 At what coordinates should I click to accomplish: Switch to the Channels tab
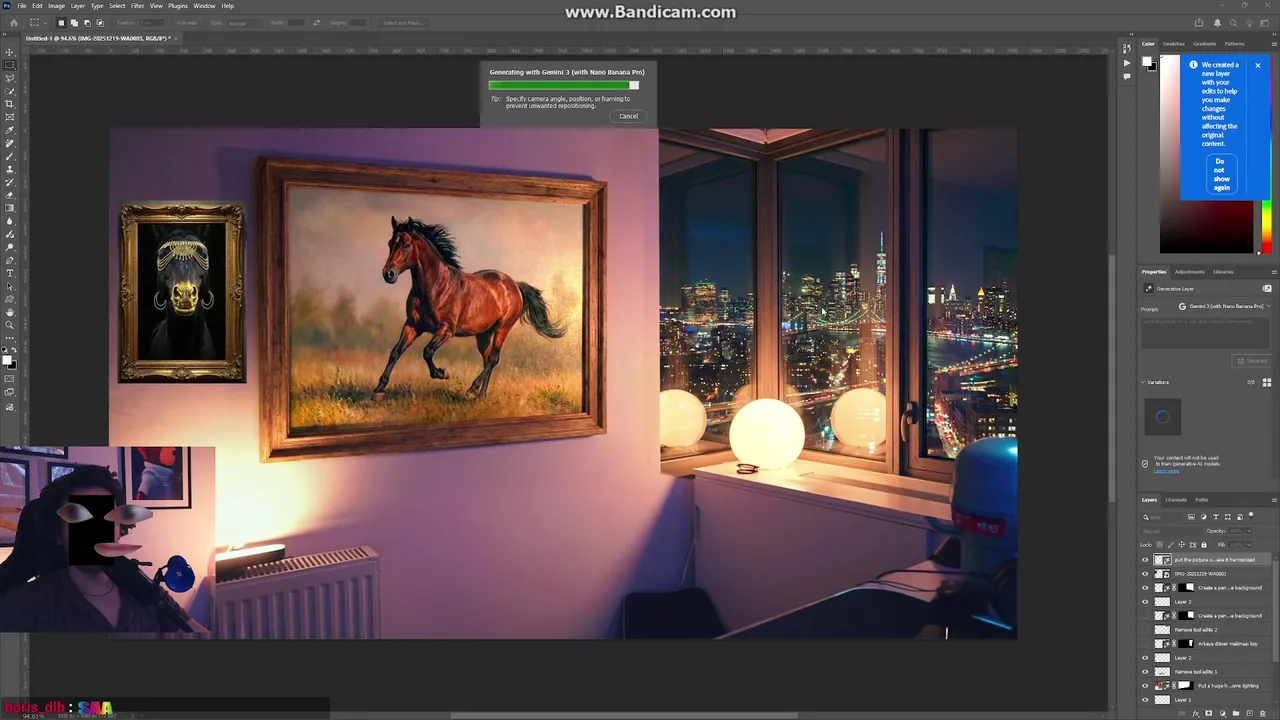tap(1175, 500)
